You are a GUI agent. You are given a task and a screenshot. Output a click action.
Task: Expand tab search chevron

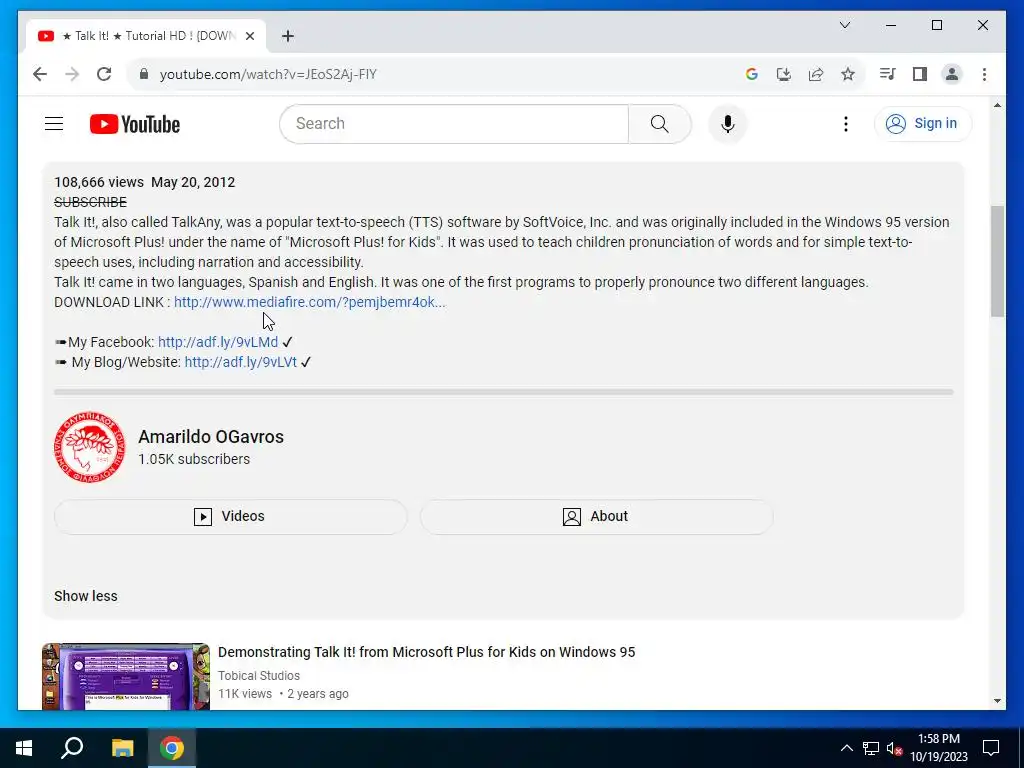[844, 25]
